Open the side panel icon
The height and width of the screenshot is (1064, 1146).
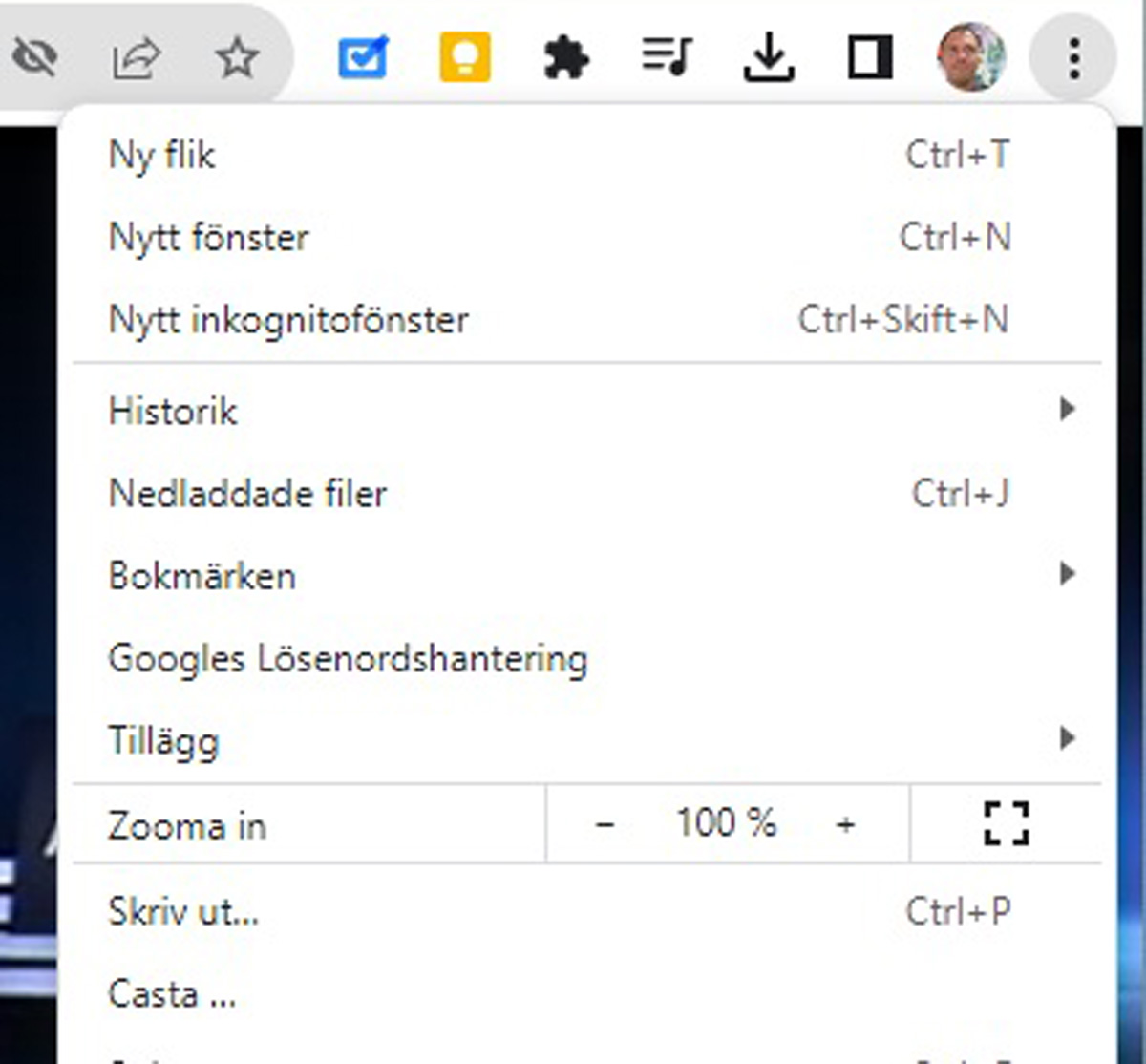(867, 57)
